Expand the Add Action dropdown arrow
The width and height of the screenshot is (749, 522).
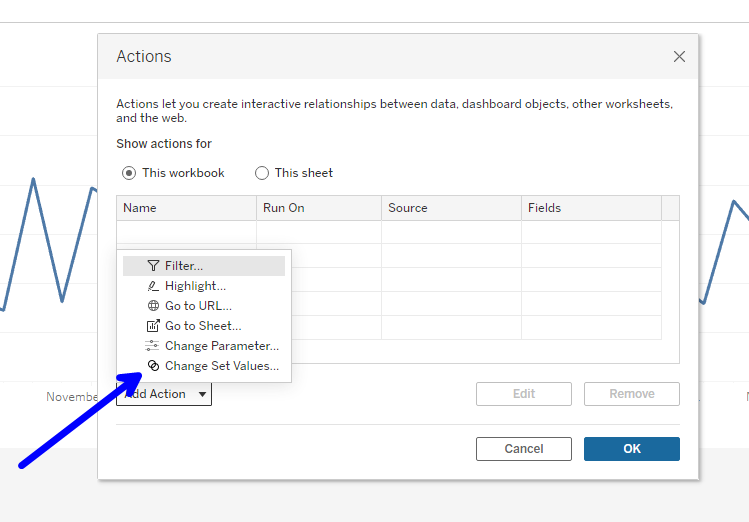click(x=202, y=394)
